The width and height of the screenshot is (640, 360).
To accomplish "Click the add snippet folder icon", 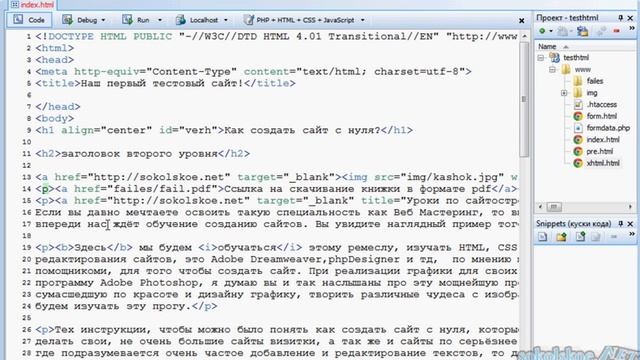I will (561, 237).
